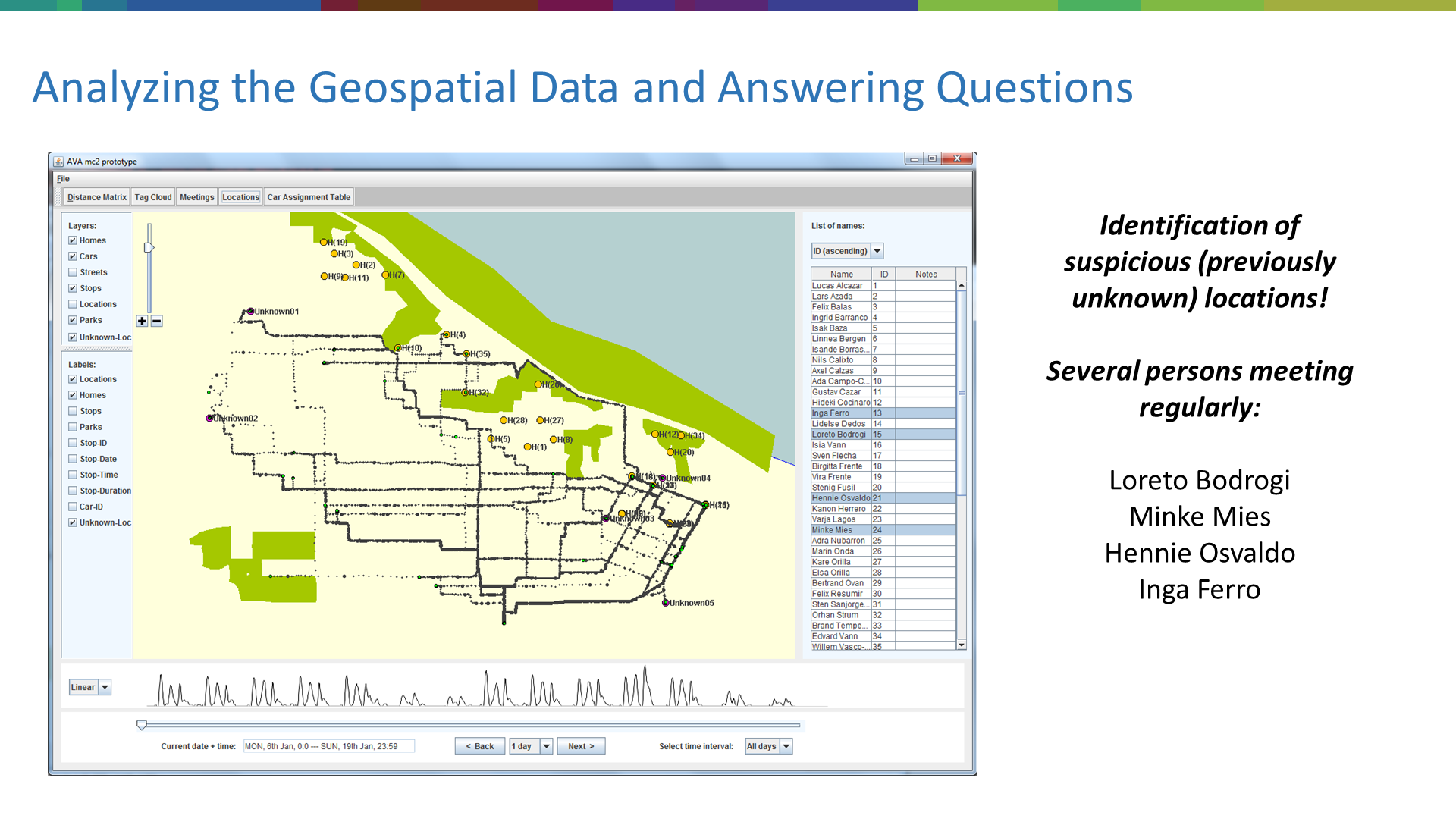Toggle the Cars layer checkbox

(73, 256)
